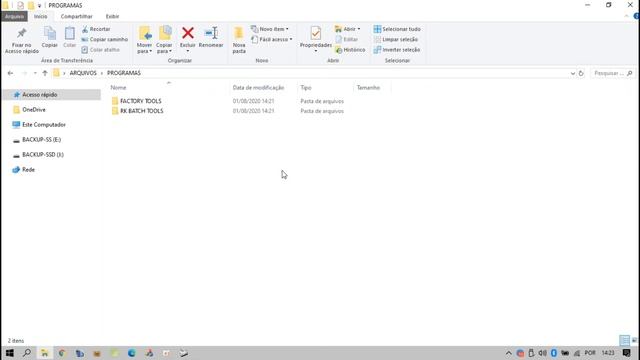This screenshot has width=640, height=360.
Task: Sort by the Nome column header
Action: [118, 88]
